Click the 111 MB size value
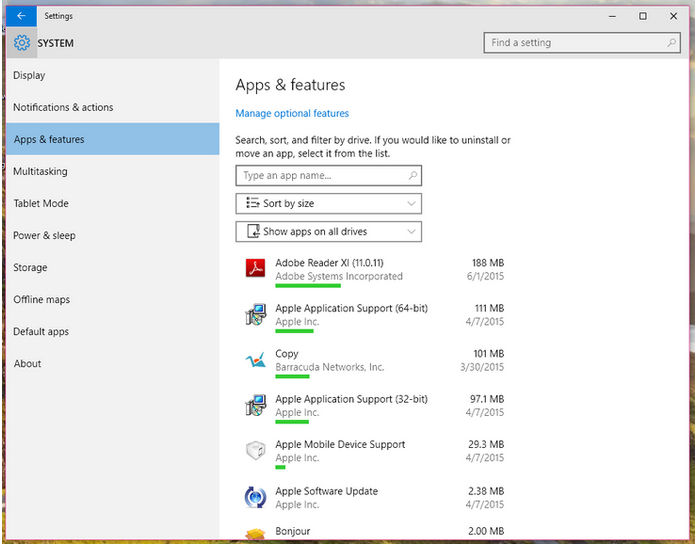 click(489, 308)
